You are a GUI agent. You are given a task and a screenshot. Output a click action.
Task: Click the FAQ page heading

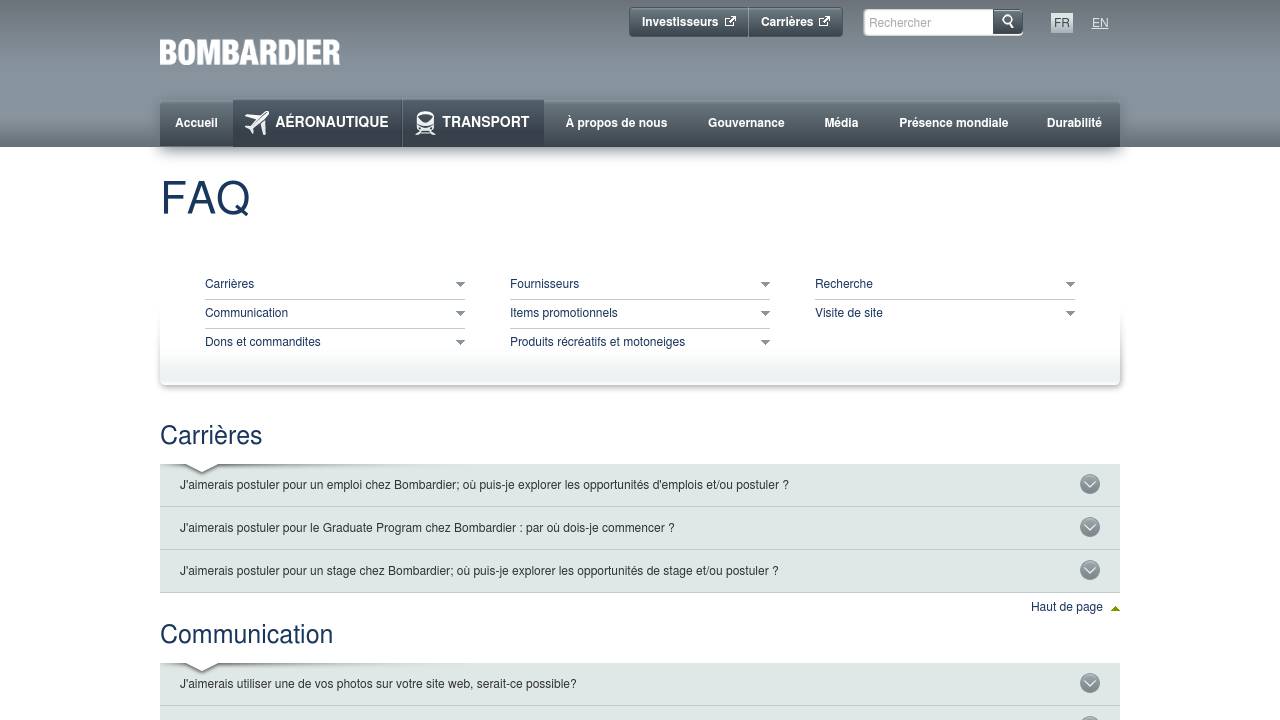pyautogui.click(x=205, y=198)
